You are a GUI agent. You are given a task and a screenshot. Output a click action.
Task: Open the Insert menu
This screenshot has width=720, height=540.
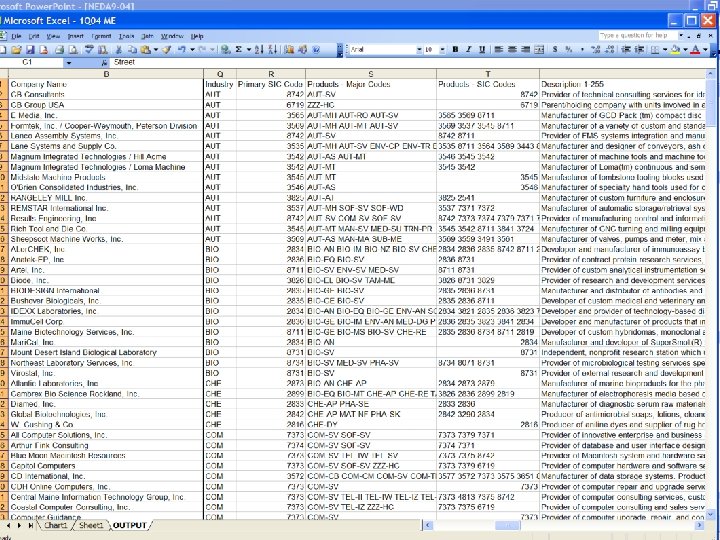76,36
